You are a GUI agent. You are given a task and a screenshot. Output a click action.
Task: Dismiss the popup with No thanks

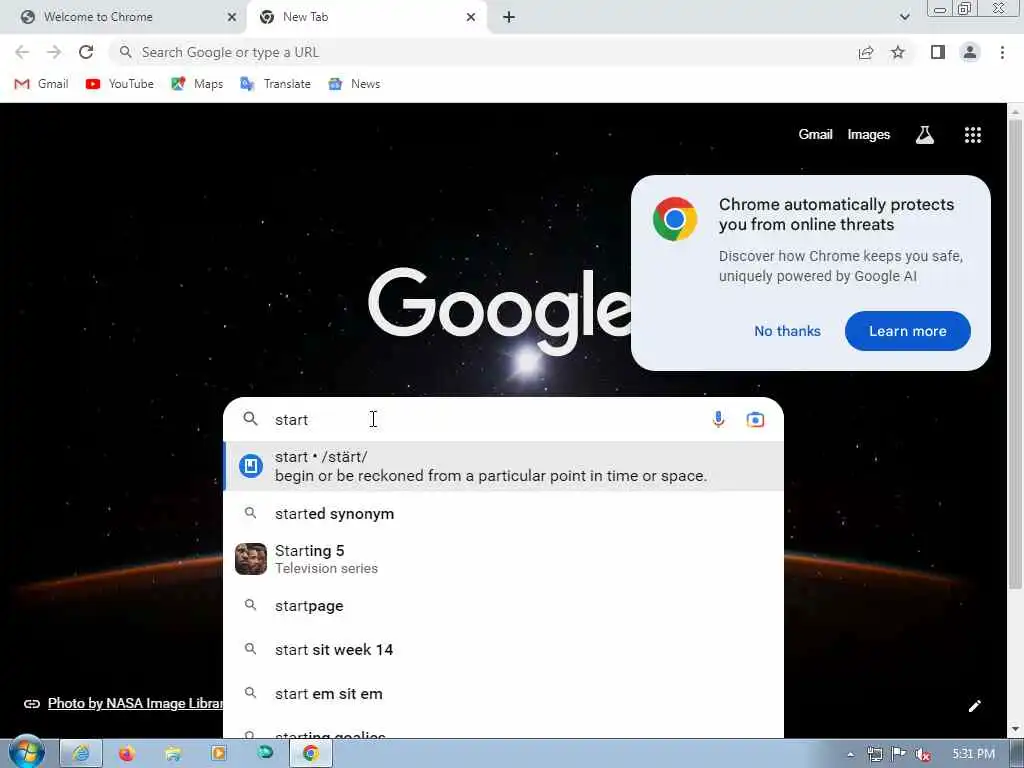[788, 331]
